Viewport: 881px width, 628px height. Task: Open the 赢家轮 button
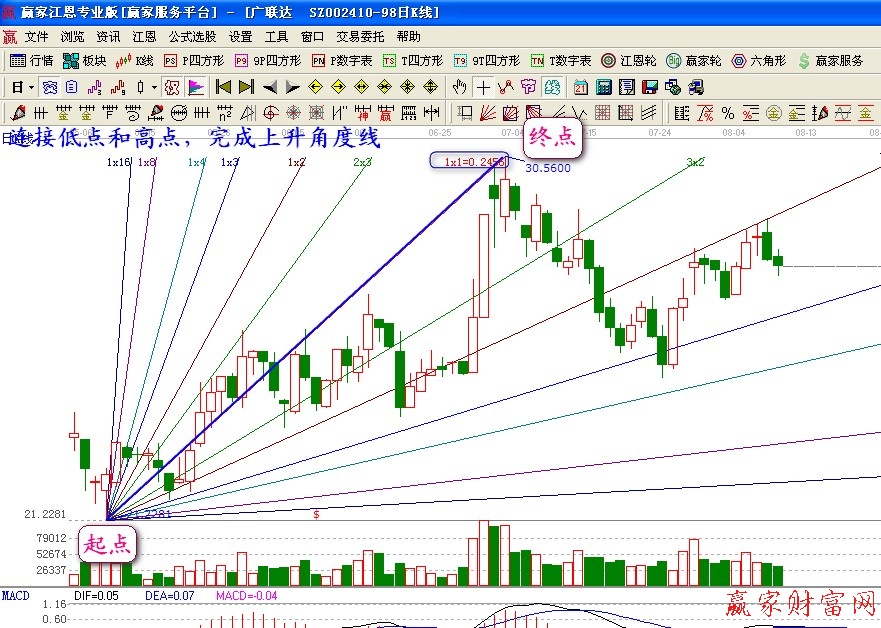point(693,61)
